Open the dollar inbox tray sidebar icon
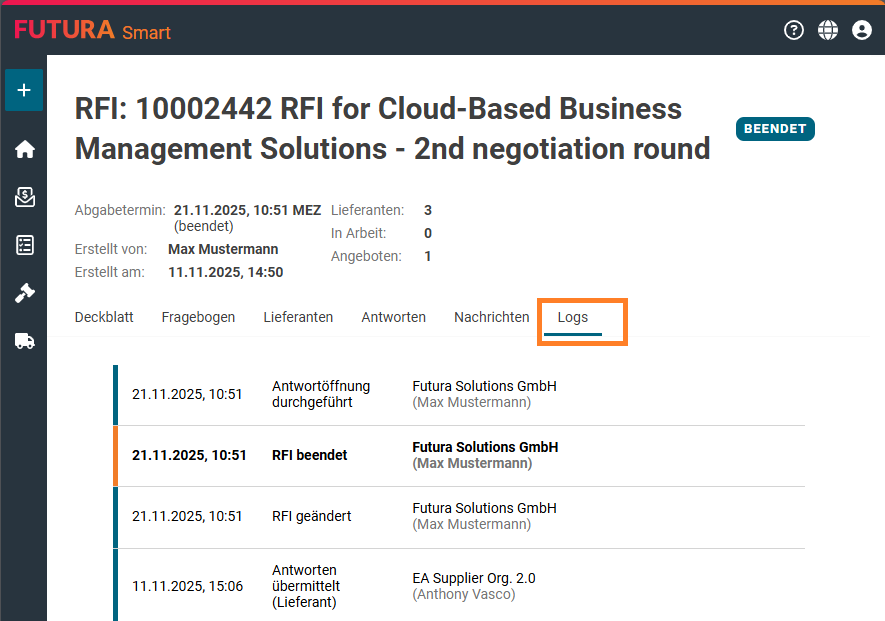Viewport: 885px width, 621px height. (x=25, y=197)
